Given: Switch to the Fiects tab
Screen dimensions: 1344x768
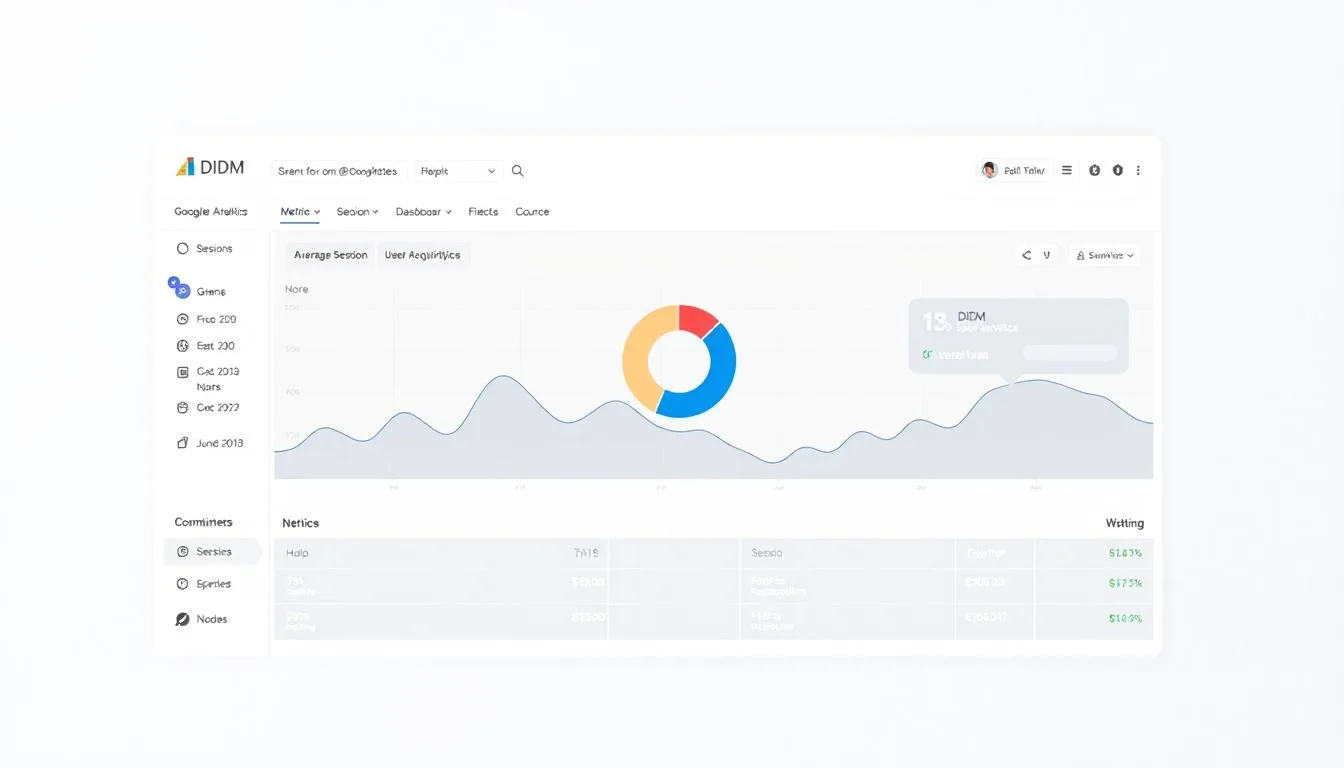Looking at the screenshot, I should [483, 212].
